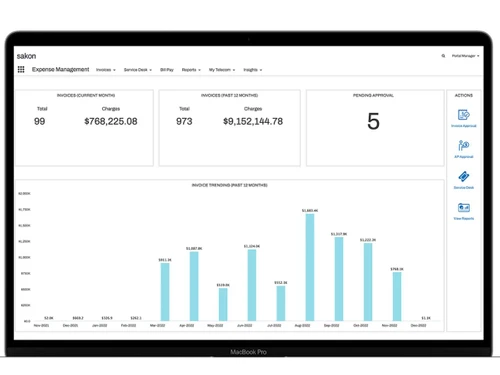Click the sakon logo
Image resolution: width=500 pixels, height=375 pixels.
(x=26, y=56)
